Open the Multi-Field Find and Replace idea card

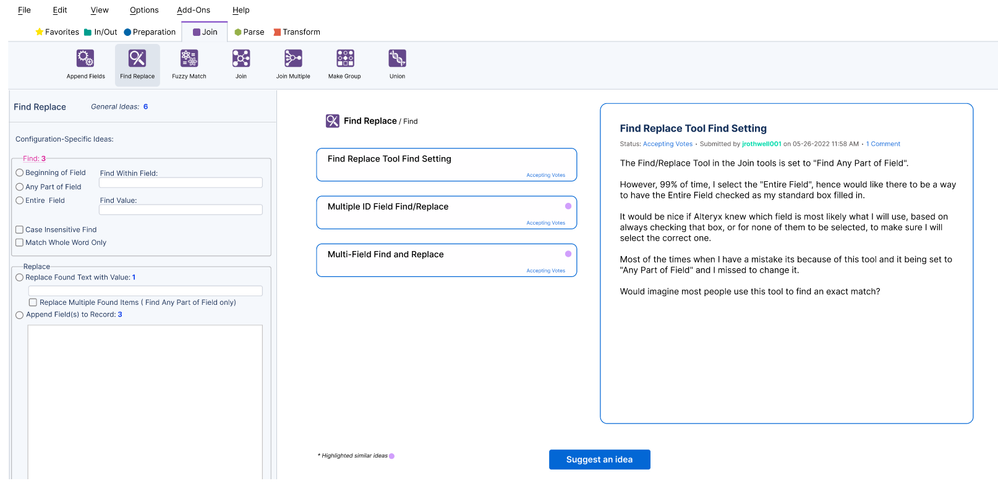(447, 260)
